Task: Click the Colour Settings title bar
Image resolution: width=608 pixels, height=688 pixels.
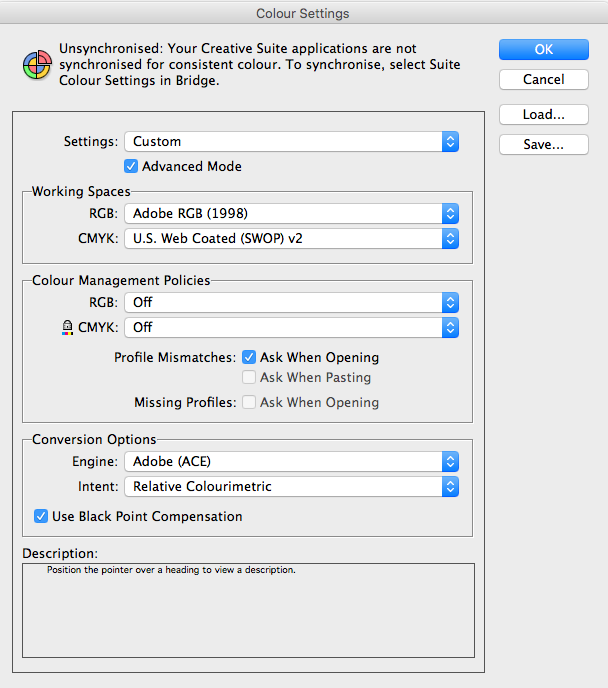Action: point(303,13)
